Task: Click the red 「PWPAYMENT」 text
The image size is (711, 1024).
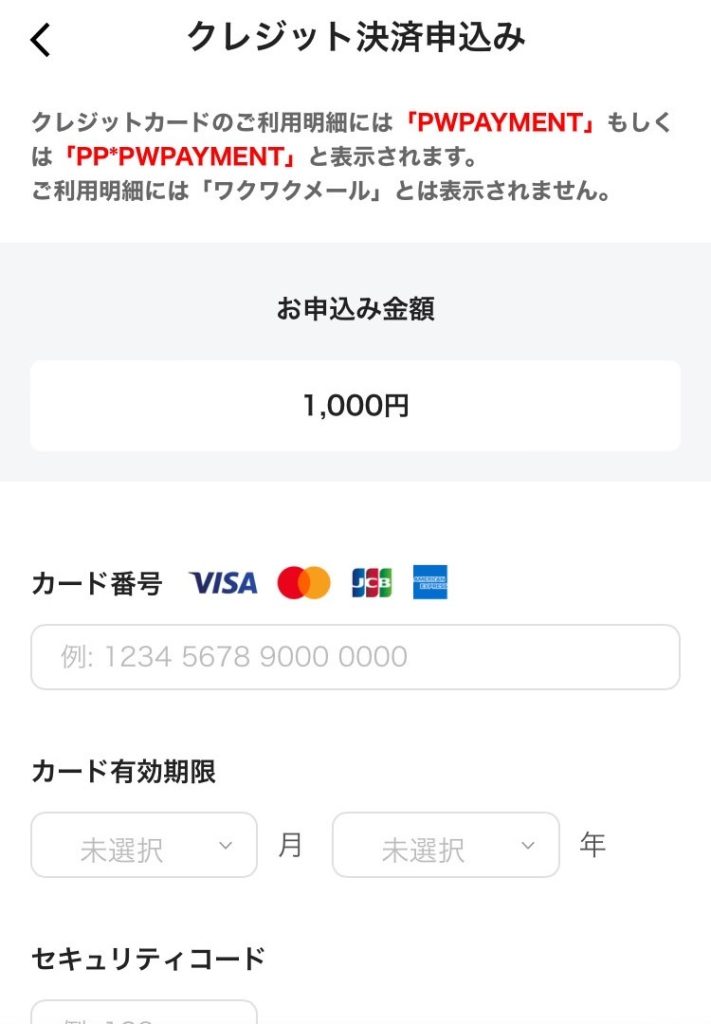Action: [x=499, y=123]
